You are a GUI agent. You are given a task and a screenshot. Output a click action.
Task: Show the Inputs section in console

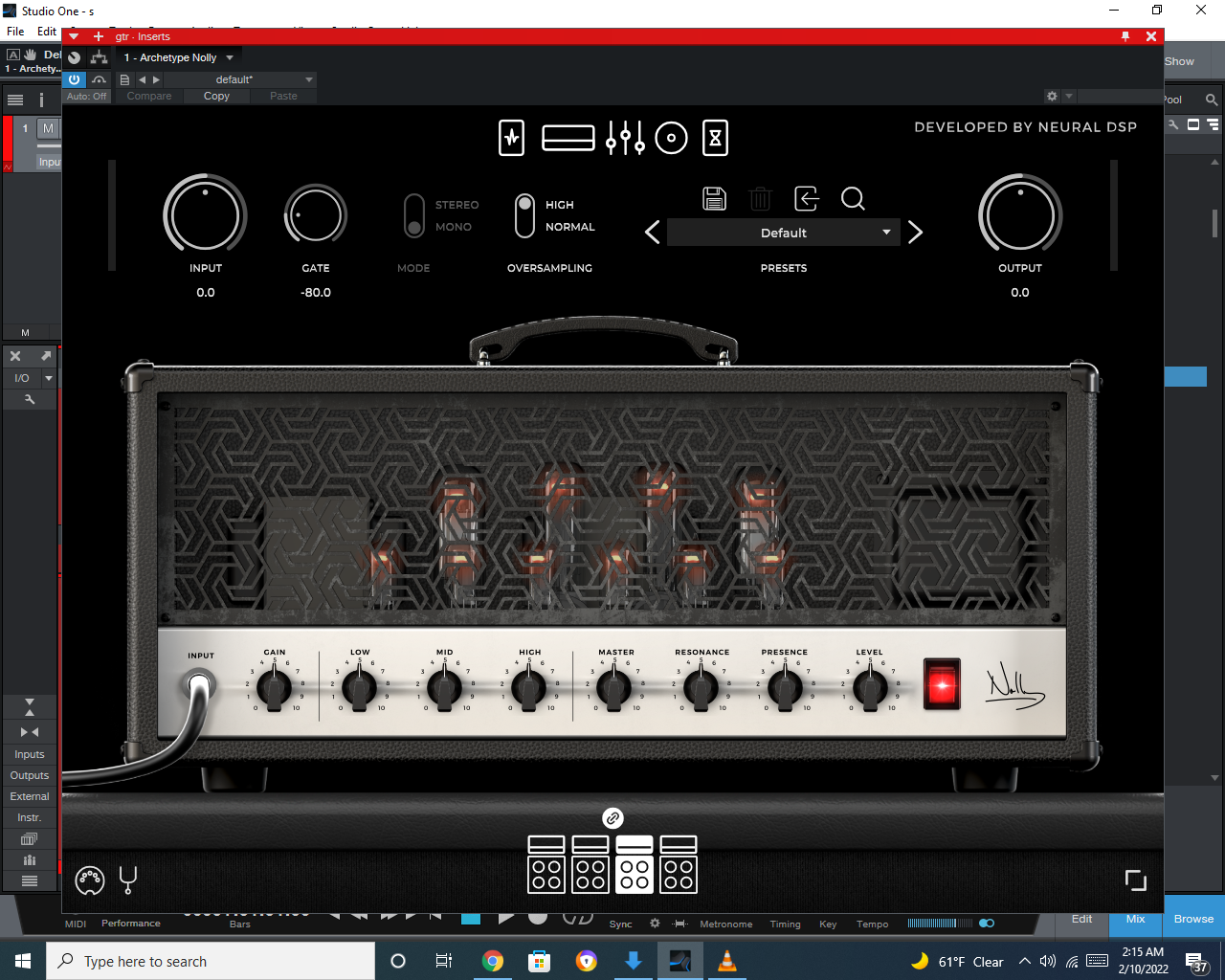coord(30,754)
